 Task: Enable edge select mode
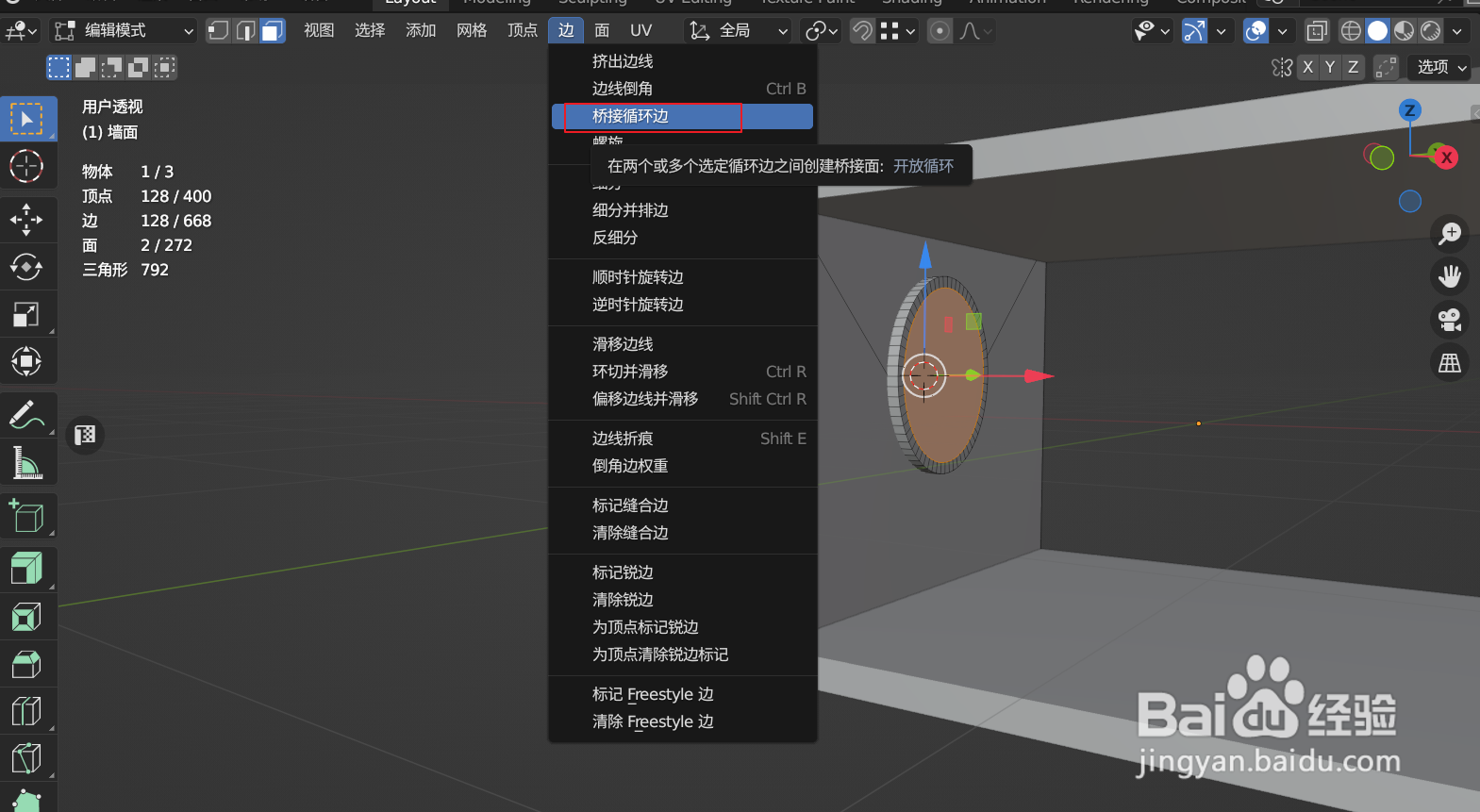pos(245,31)
